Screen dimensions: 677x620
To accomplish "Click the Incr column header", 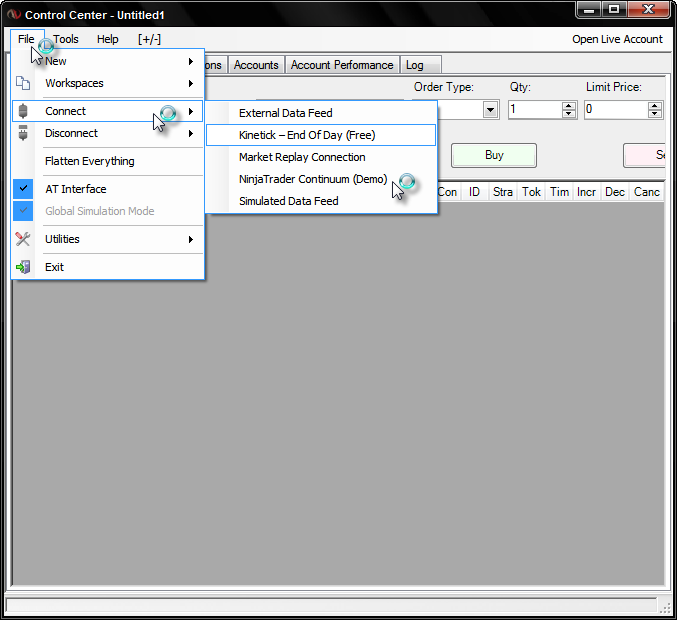I will point(587,192).
